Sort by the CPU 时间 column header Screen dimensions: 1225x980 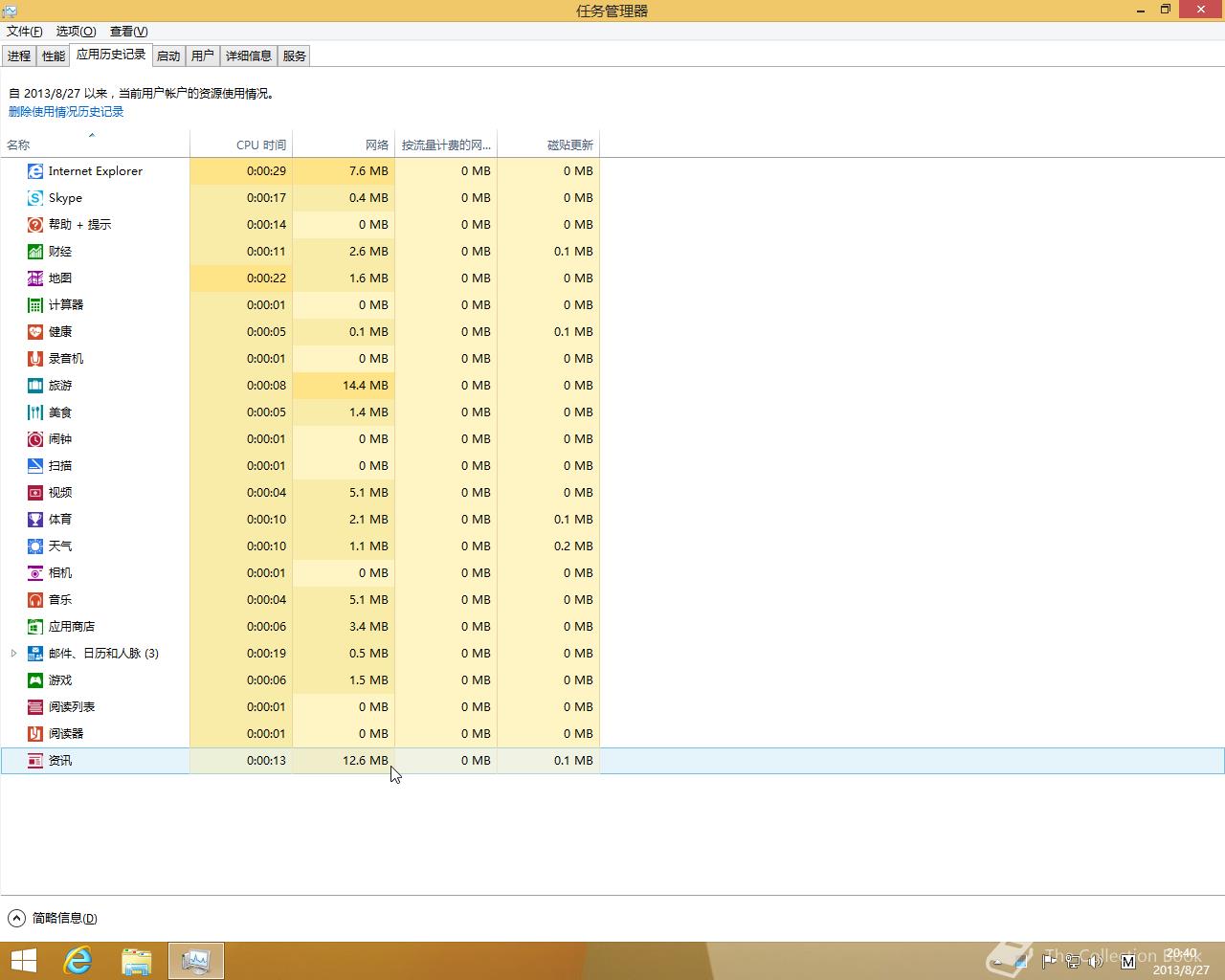pos(241,145)
